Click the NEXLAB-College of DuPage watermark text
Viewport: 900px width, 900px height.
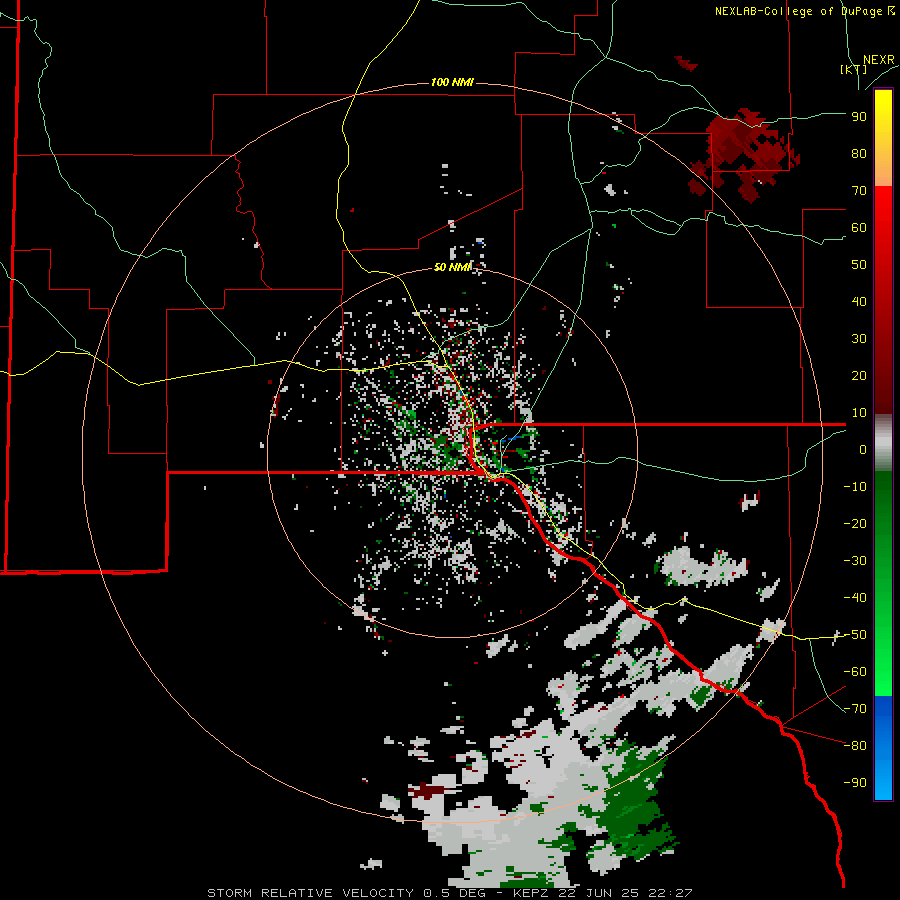805,11
